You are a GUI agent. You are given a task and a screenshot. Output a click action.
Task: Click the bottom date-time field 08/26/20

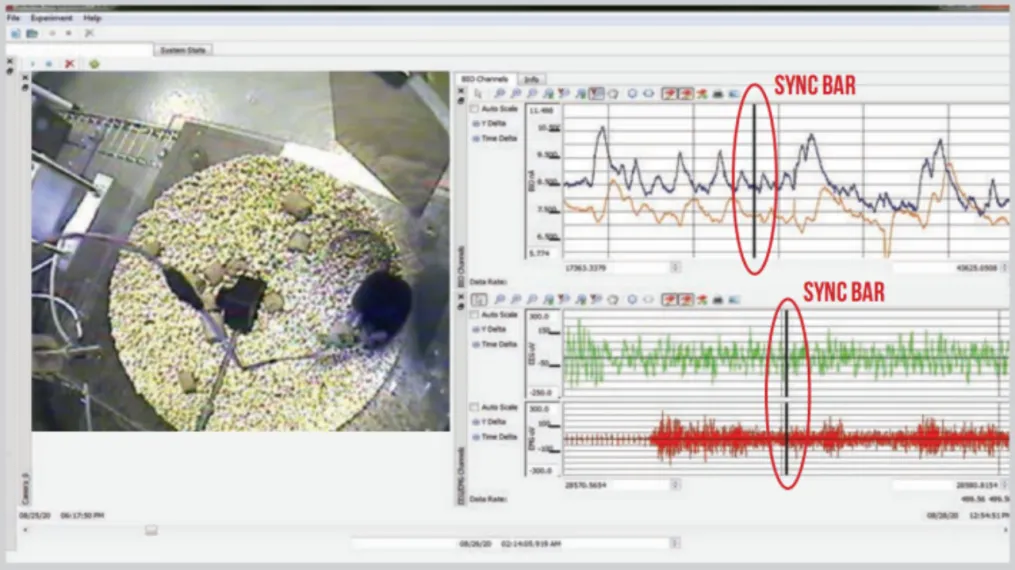(x=511, y=543)
